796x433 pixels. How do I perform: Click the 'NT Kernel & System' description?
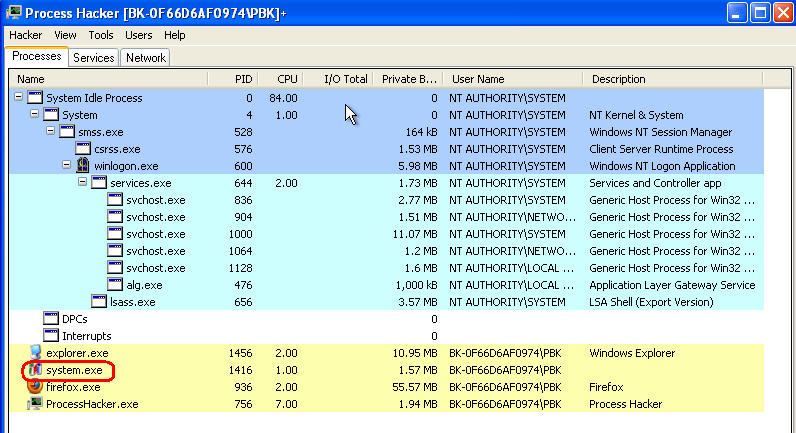click(636, 115)
